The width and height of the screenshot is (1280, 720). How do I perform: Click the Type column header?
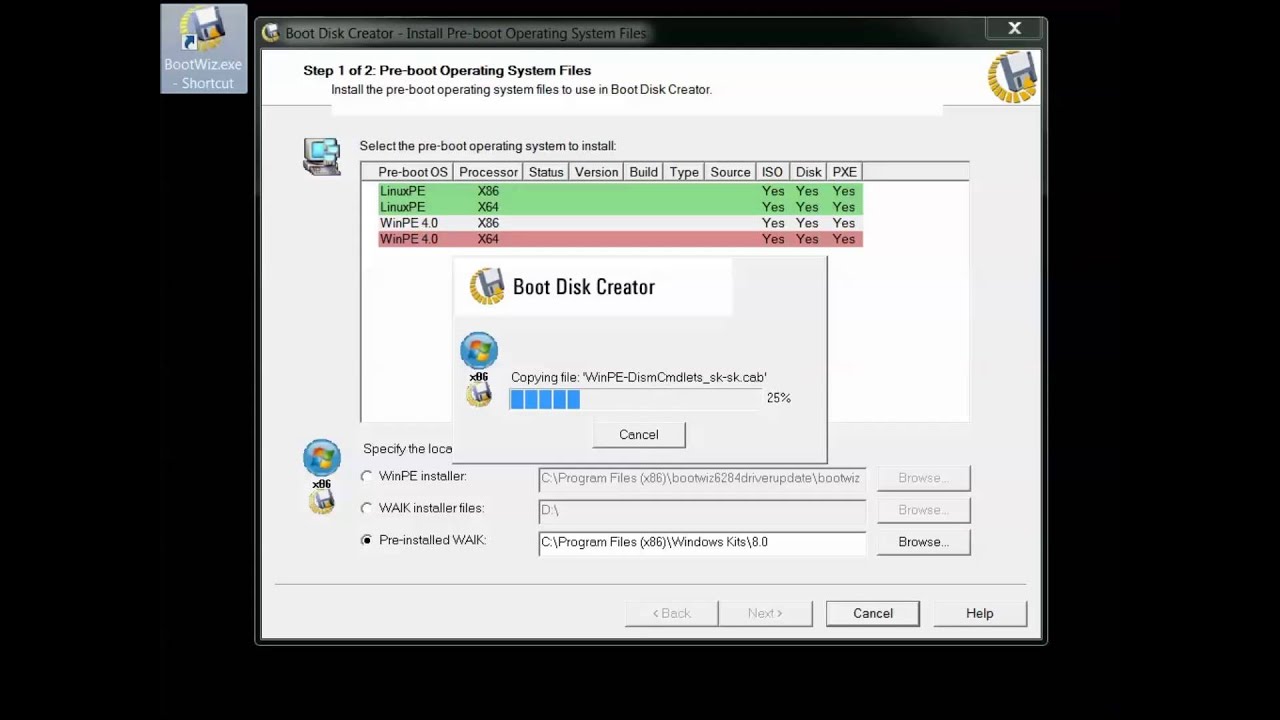[x=684, y=172]
